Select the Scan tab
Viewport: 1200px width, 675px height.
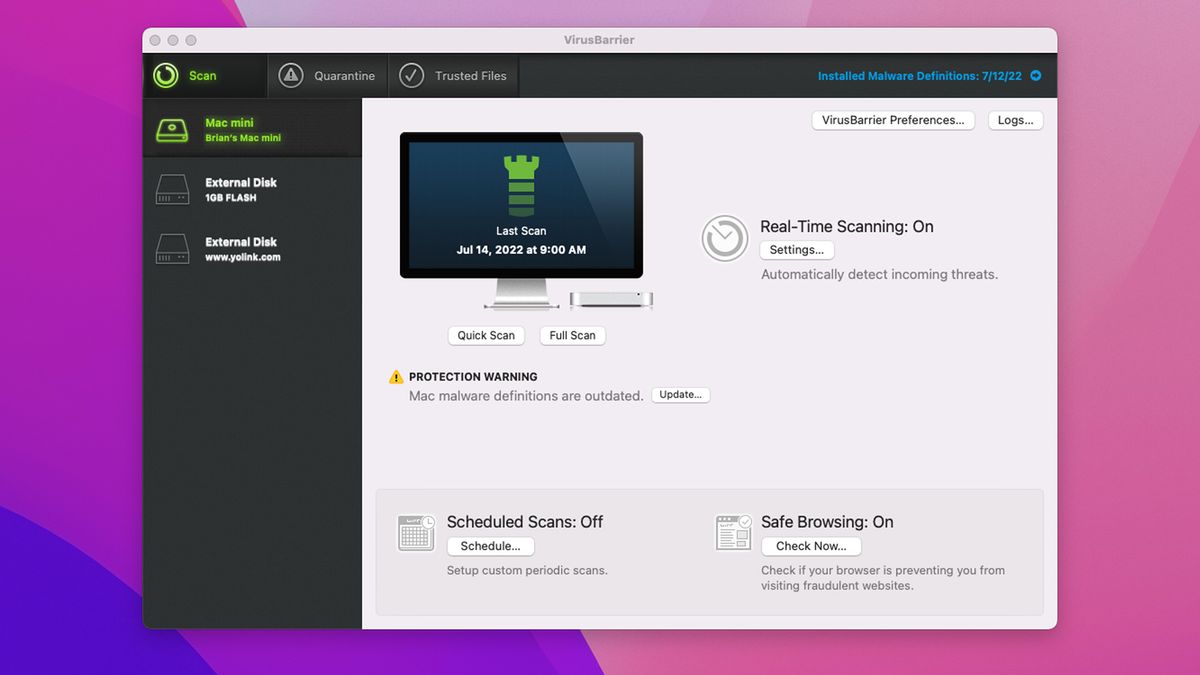point(203,75)
